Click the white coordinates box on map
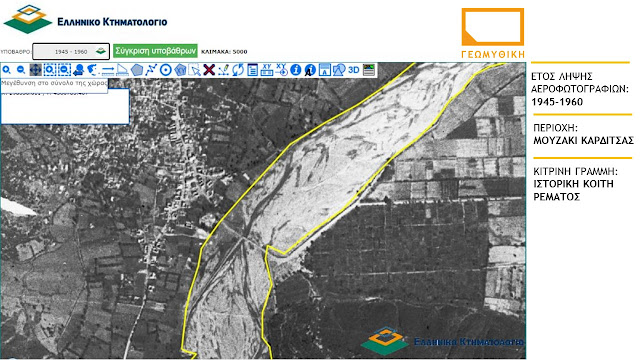Viewport: 640px width, 360px height. pyautogui.click(x=65, y=106)
